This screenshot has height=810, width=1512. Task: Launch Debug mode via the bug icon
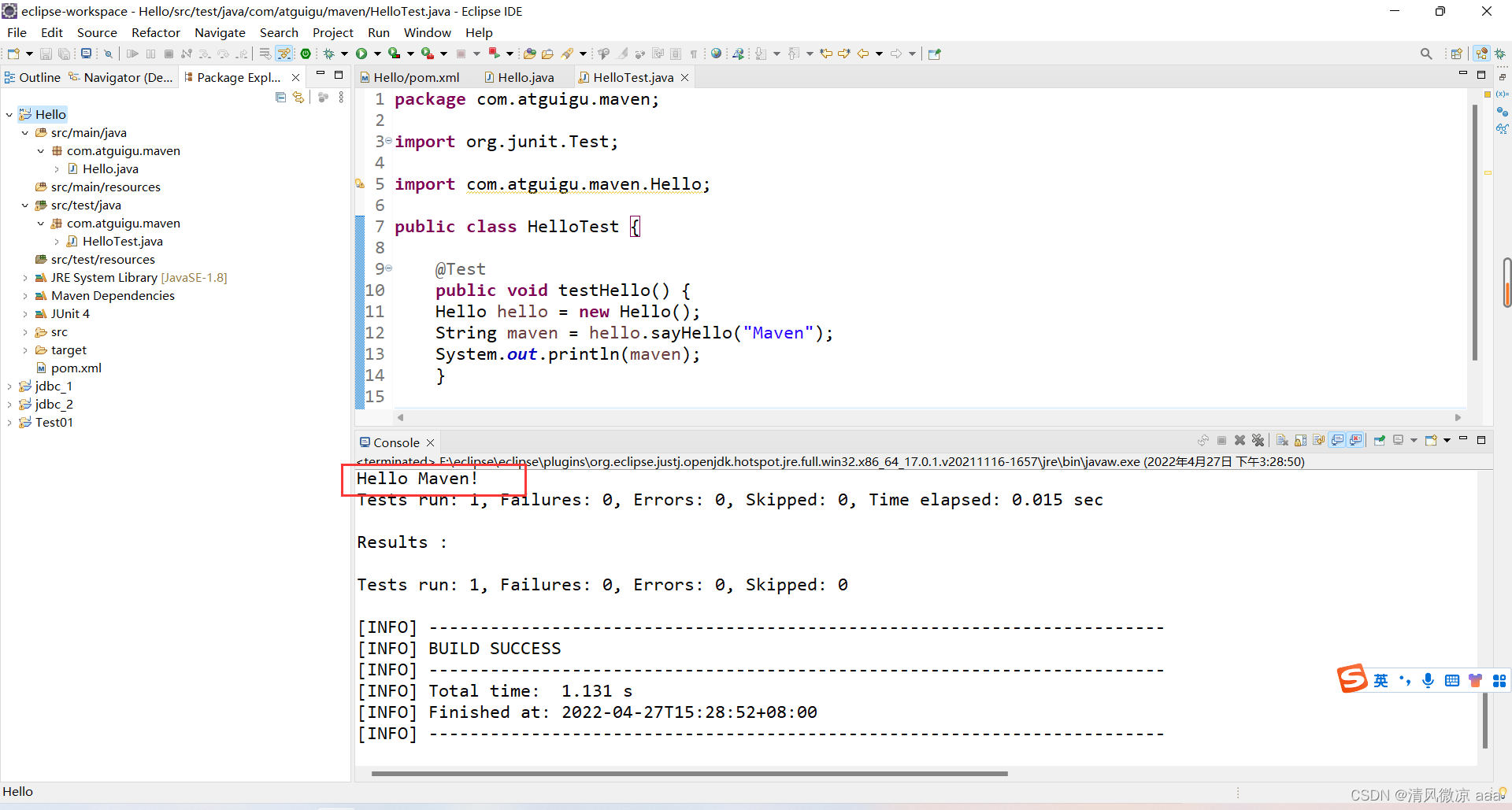329,53
